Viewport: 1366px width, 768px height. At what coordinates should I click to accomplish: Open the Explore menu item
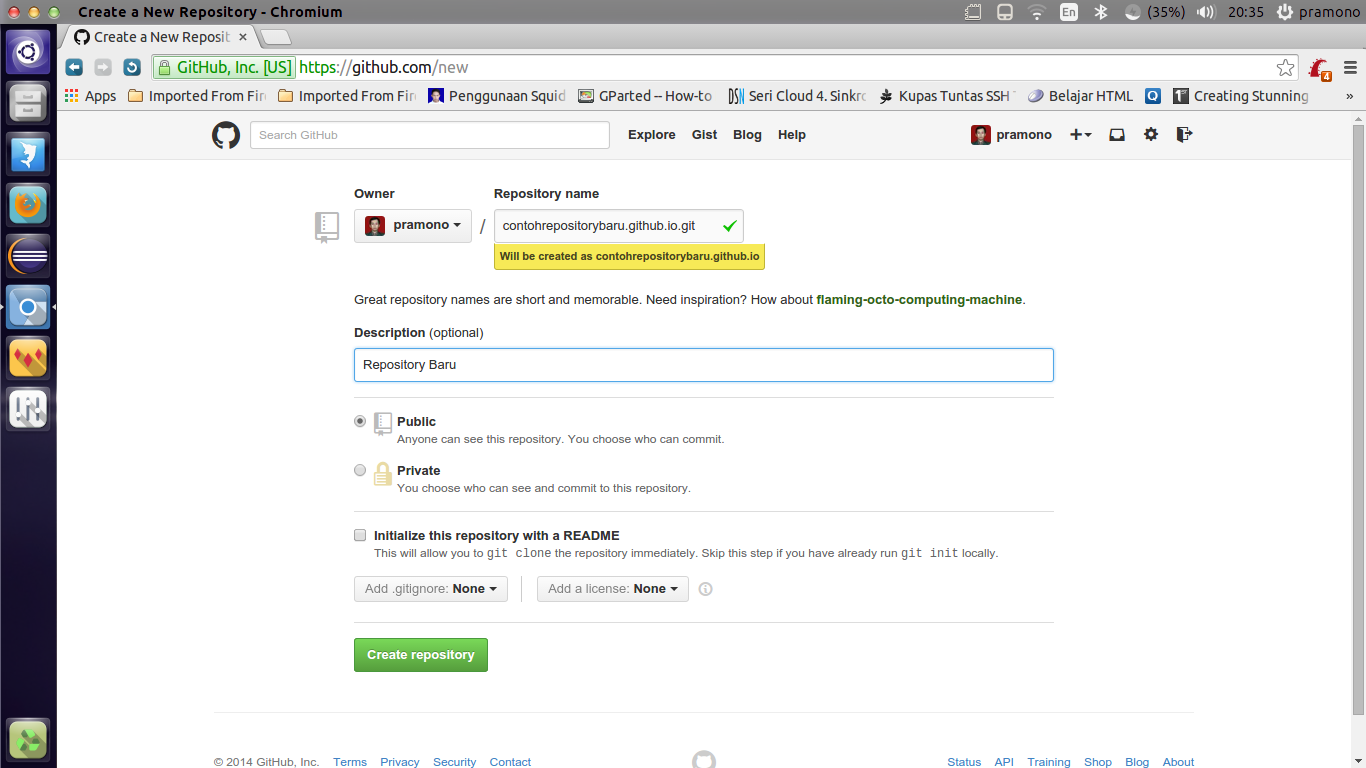point(652,135)
